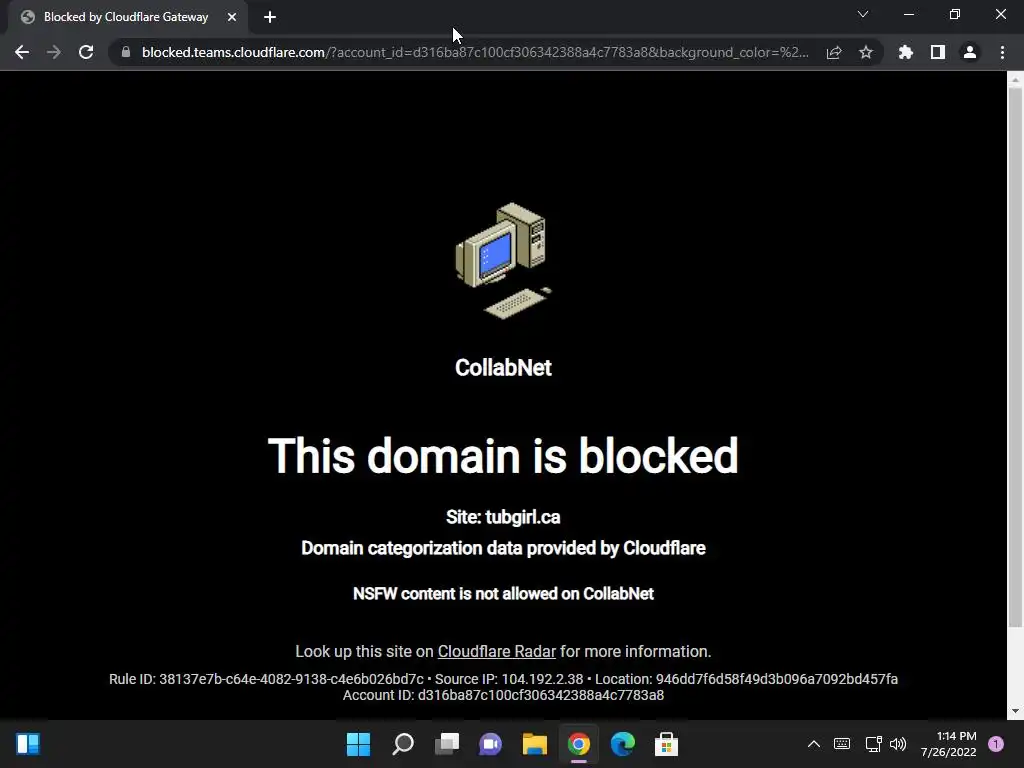This screenshot has width=1024, height=768.
Task: Open Chrome three-dot menu
Action: pyautogui.click(x=1002, y=52)
